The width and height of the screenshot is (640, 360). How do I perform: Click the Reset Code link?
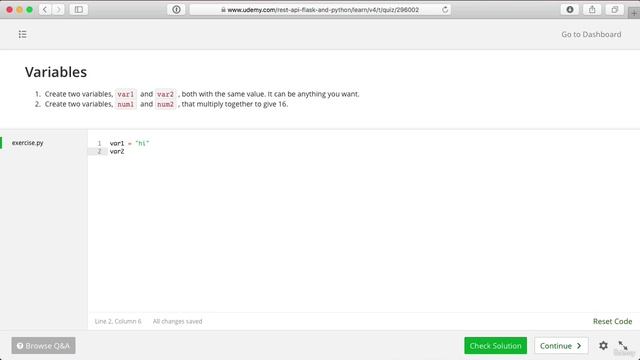[x=612, y=321]
